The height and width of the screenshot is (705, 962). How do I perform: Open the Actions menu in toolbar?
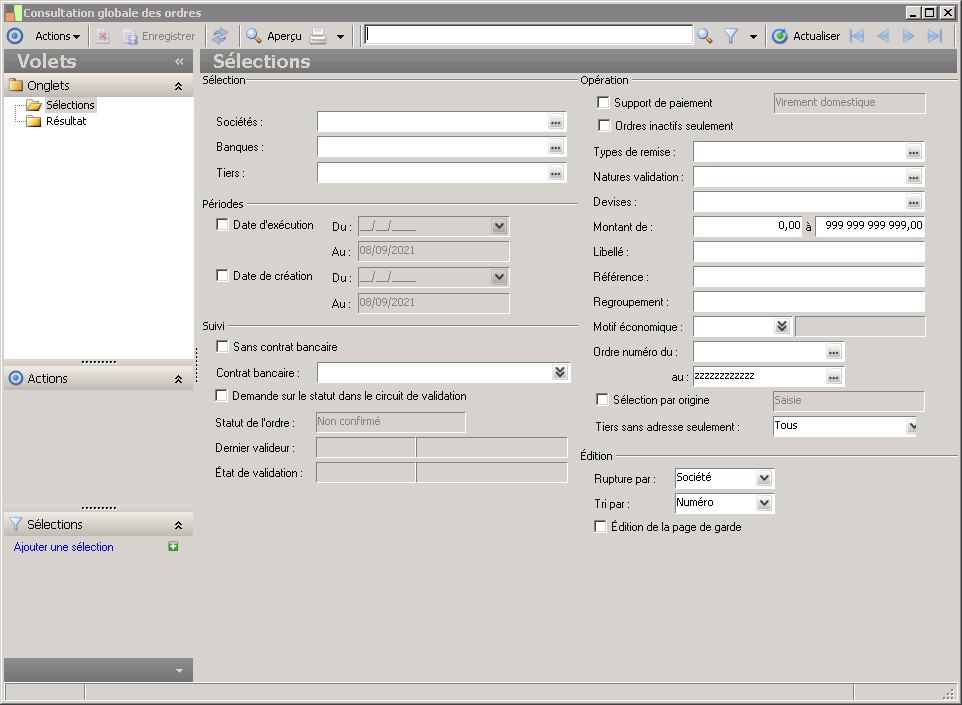[57, 36]
